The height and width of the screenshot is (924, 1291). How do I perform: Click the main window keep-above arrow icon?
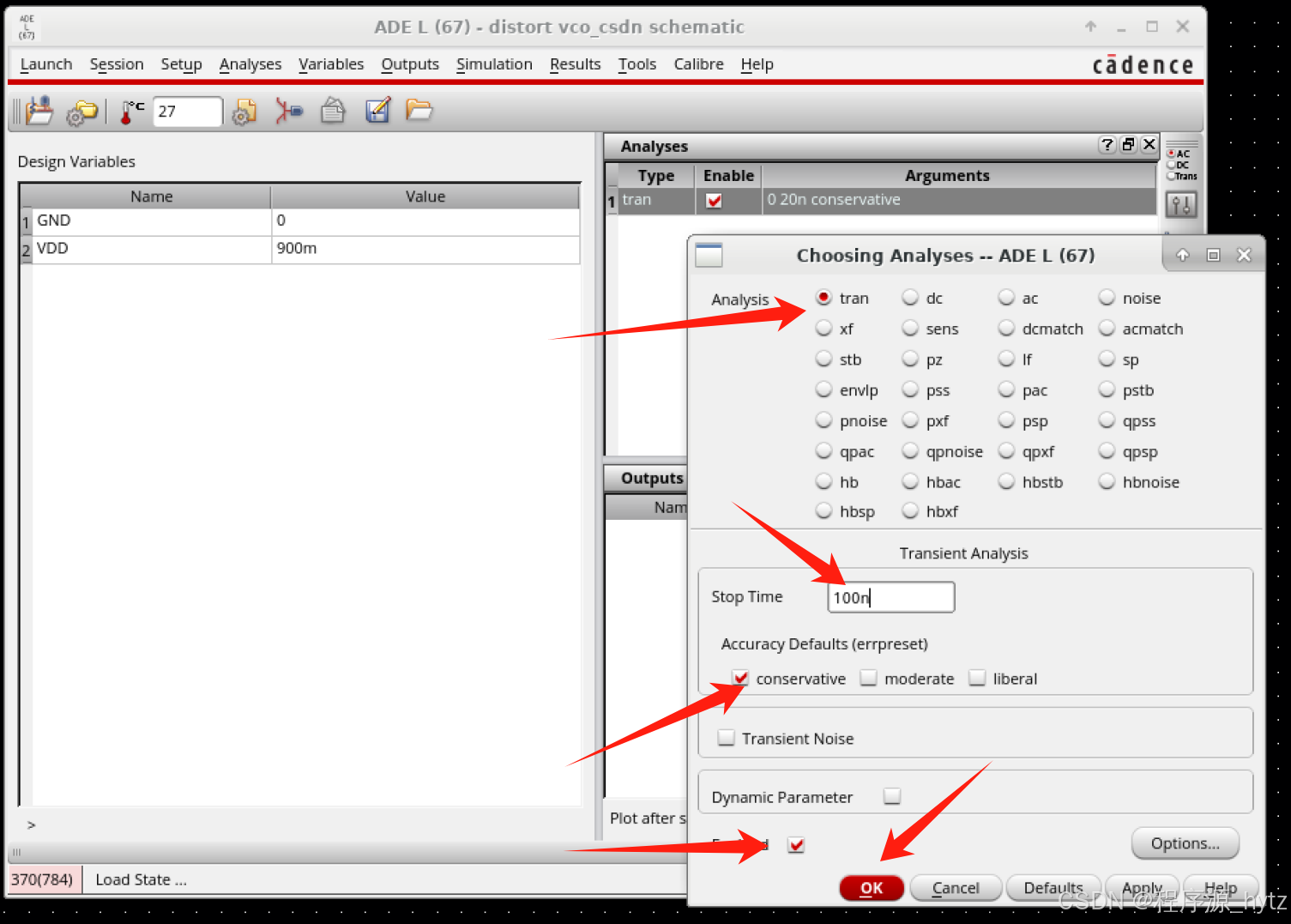click(x=1090, y=27)
